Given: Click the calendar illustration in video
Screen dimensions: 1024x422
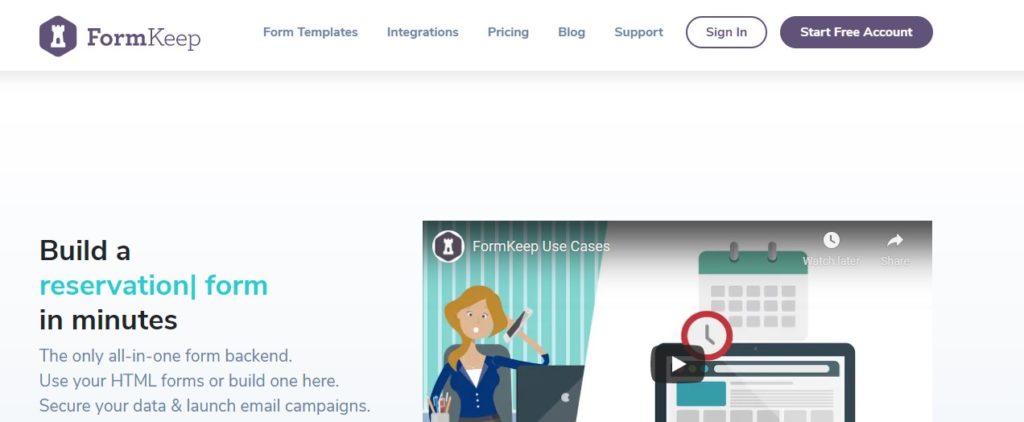Looking at the screenshot, I should pyautogui.click(x=753, y=289).
